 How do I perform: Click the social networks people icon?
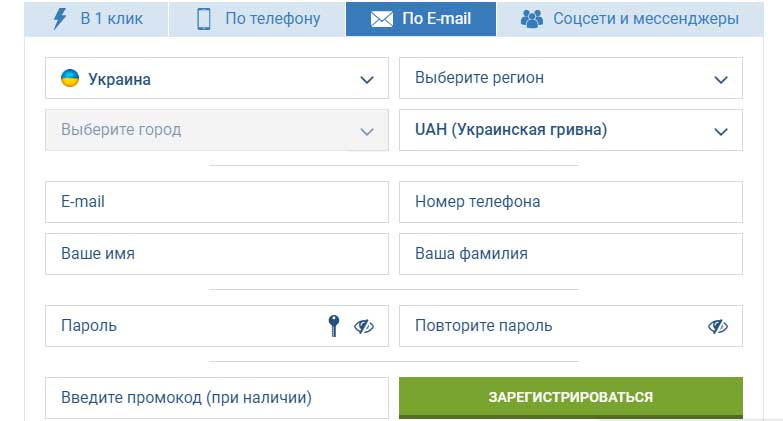coord(532,18)
